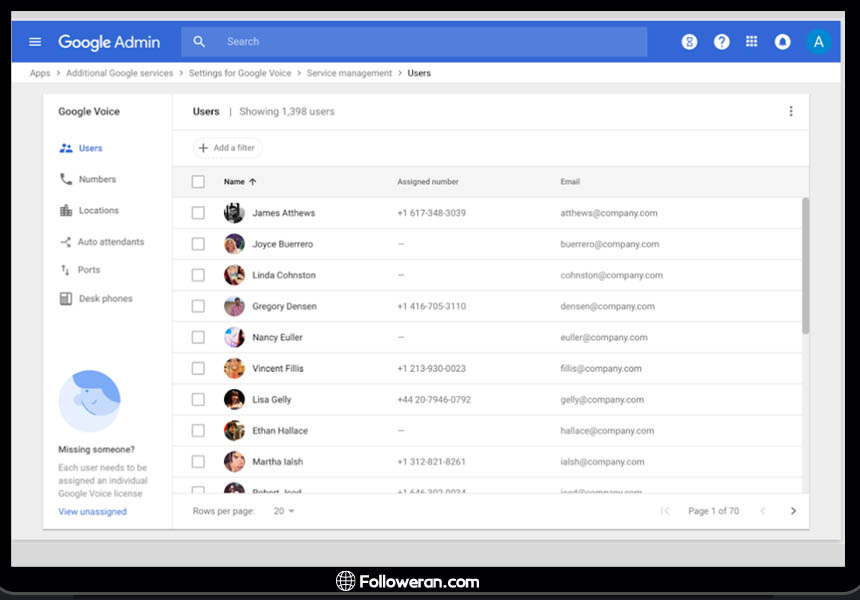Viewport: 860px width, 600px height.
Task: Click the account avatar icon
Action: tap(819, 42)
